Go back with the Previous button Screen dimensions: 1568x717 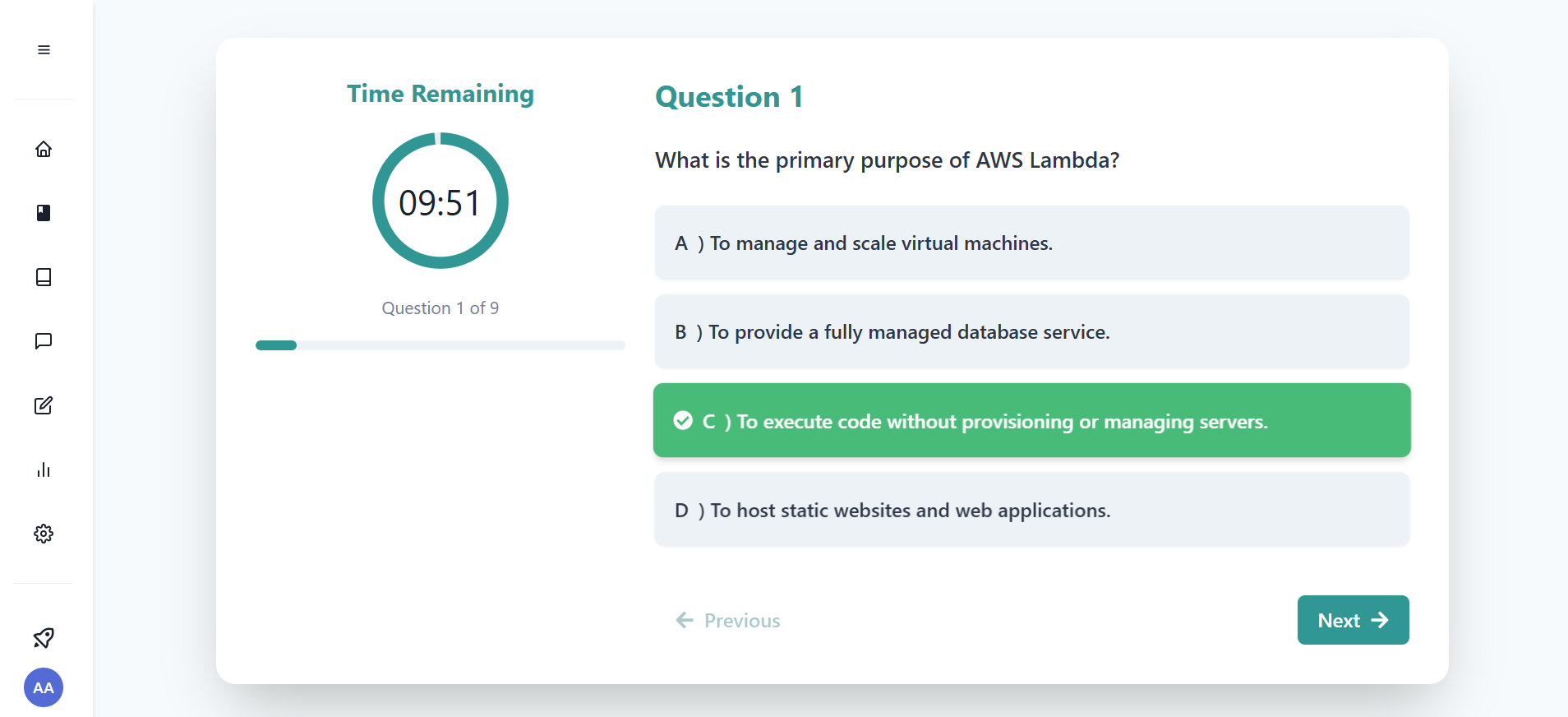[728, 620]
